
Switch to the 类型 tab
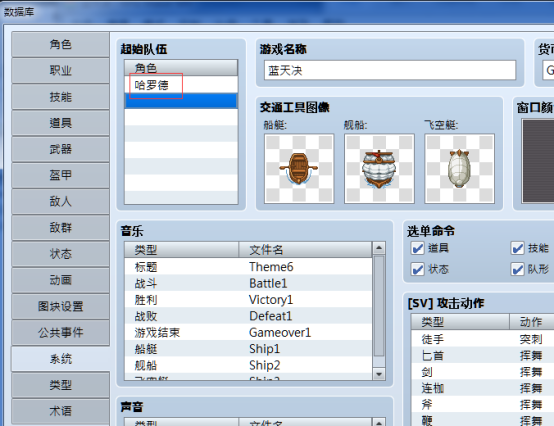[60, 385]
